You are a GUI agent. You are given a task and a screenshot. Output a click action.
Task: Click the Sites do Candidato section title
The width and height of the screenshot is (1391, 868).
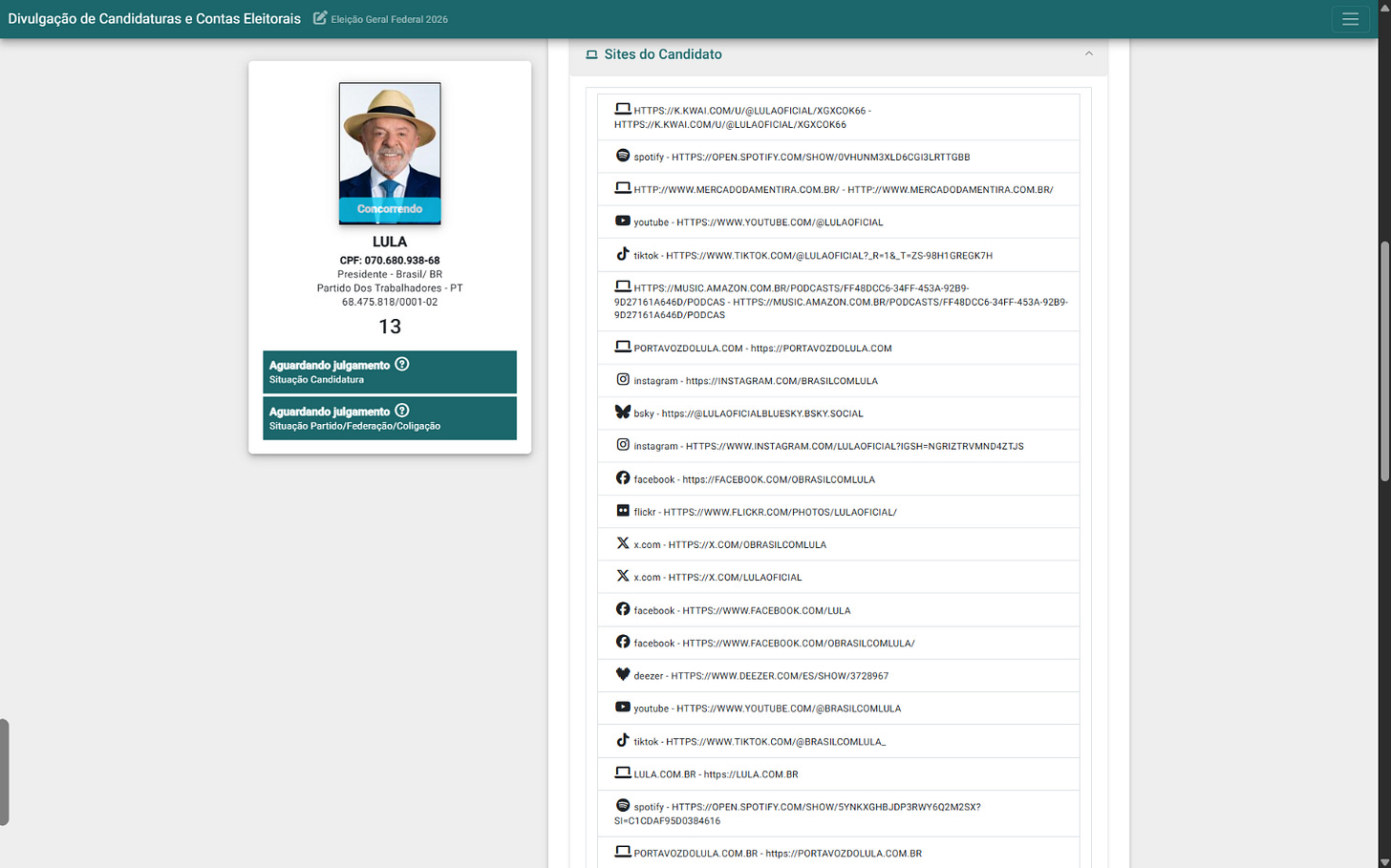pyautogui.click(x=663, y=54)
